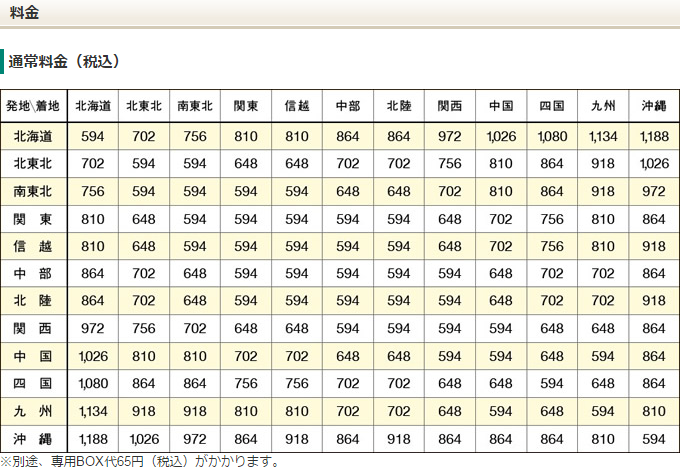
Task: Click the 中 国 row label
Action: point(33,356)
